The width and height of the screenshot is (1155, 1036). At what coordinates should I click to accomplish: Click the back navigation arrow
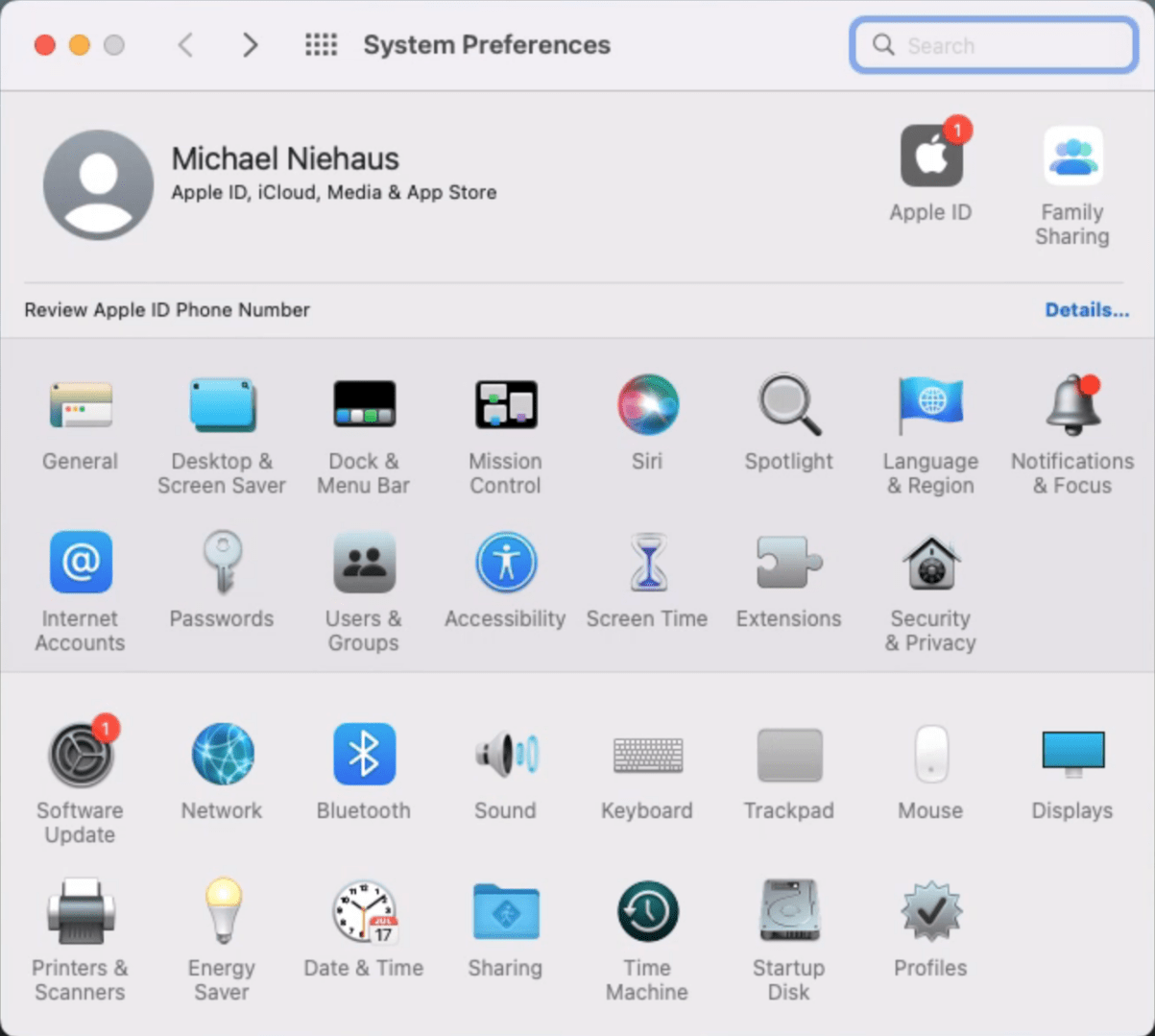tap(186, 45)
